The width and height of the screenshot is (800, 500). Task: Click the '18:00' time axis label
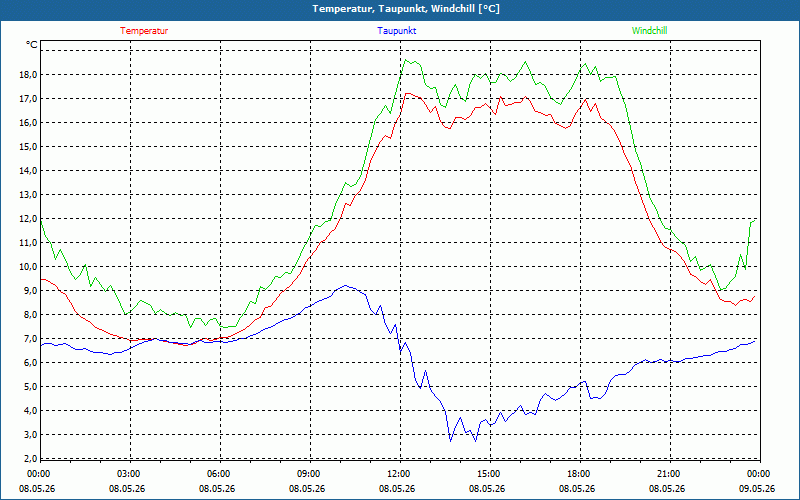point(577,474)
